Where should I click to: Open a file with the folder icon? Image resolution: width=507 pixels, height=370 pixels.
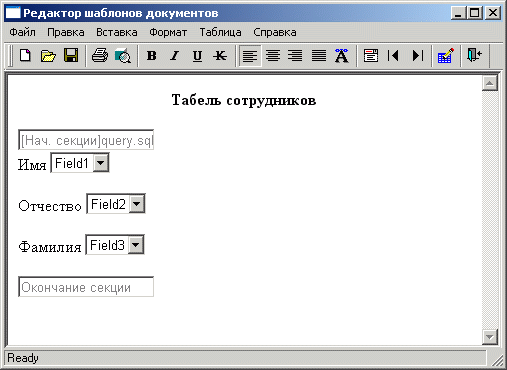pyautogui.click(x=48, y=56)
